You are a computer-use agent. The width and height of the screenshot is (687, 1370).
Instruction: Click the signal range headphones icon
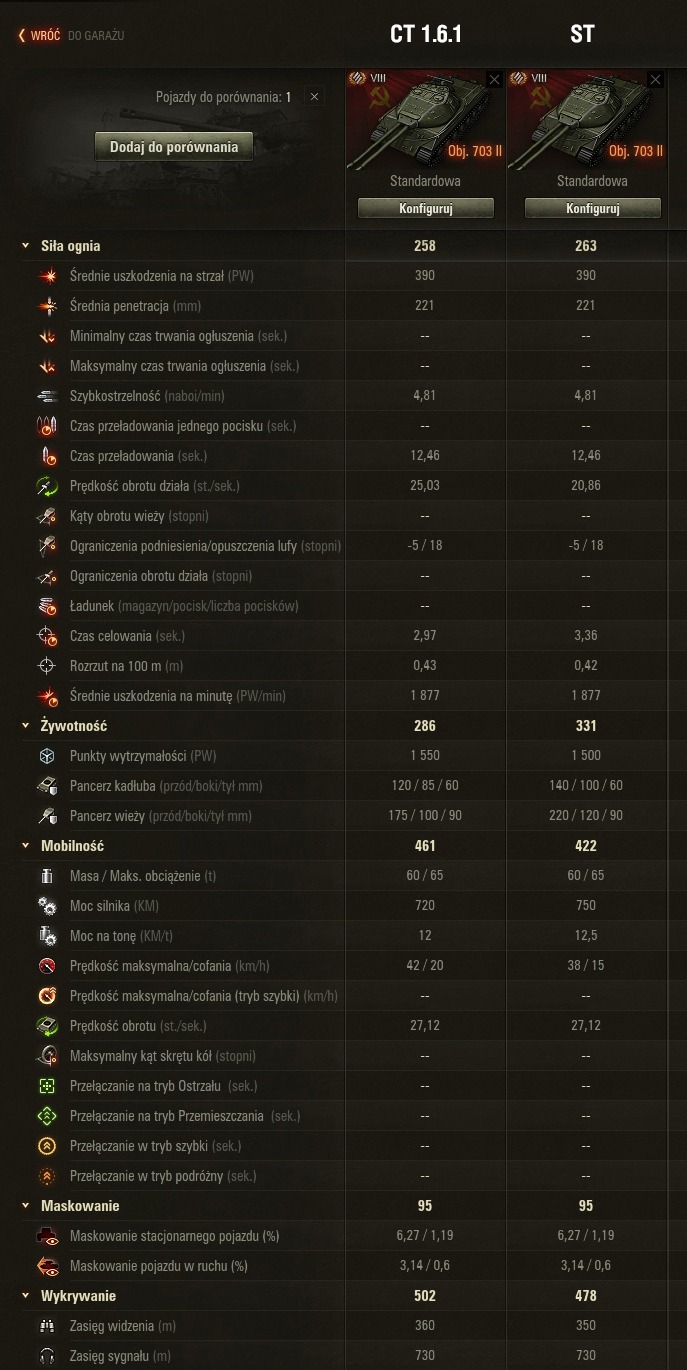[47, 1356]
